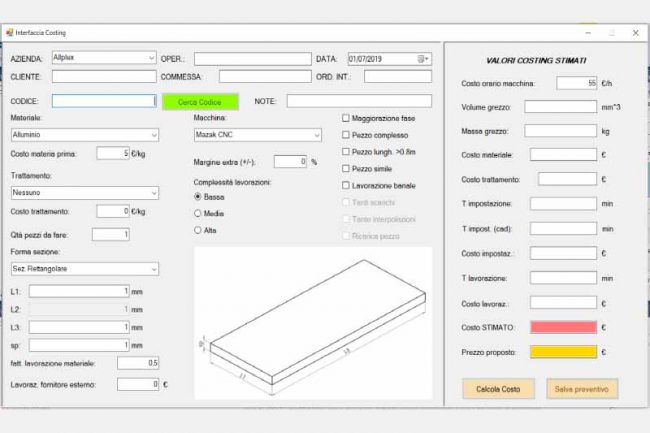Select the Media complexity radio button
The image size is (650, 433).
tap(198, 213)
